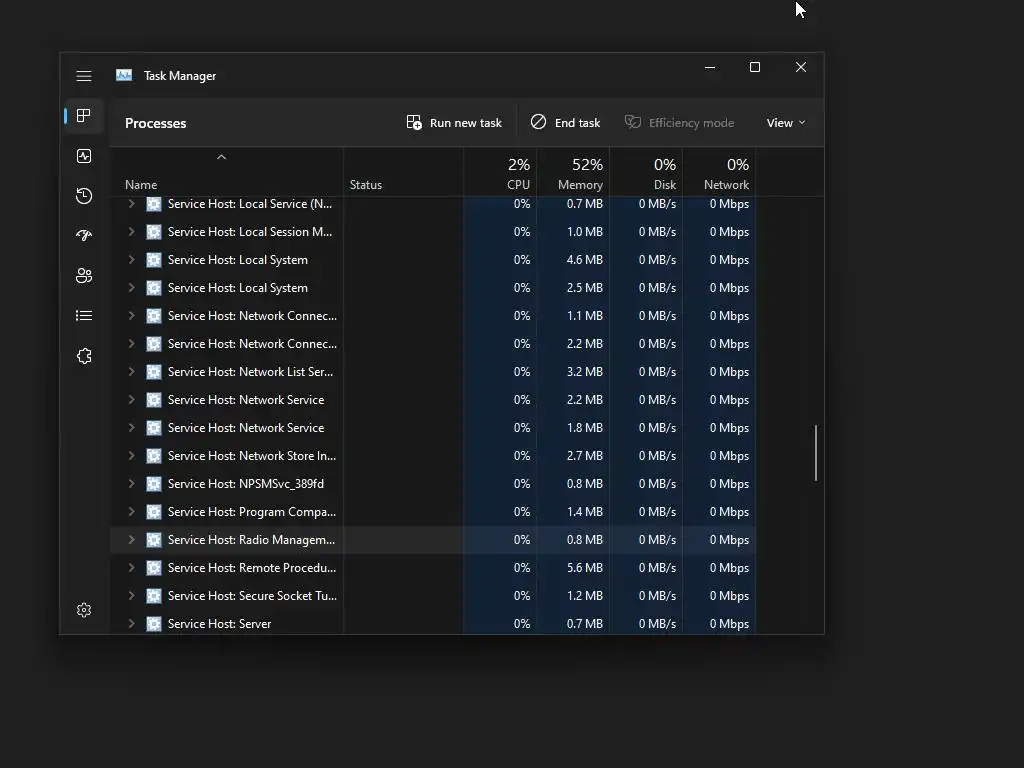Sort by Disk column header

tap(647, 172)
